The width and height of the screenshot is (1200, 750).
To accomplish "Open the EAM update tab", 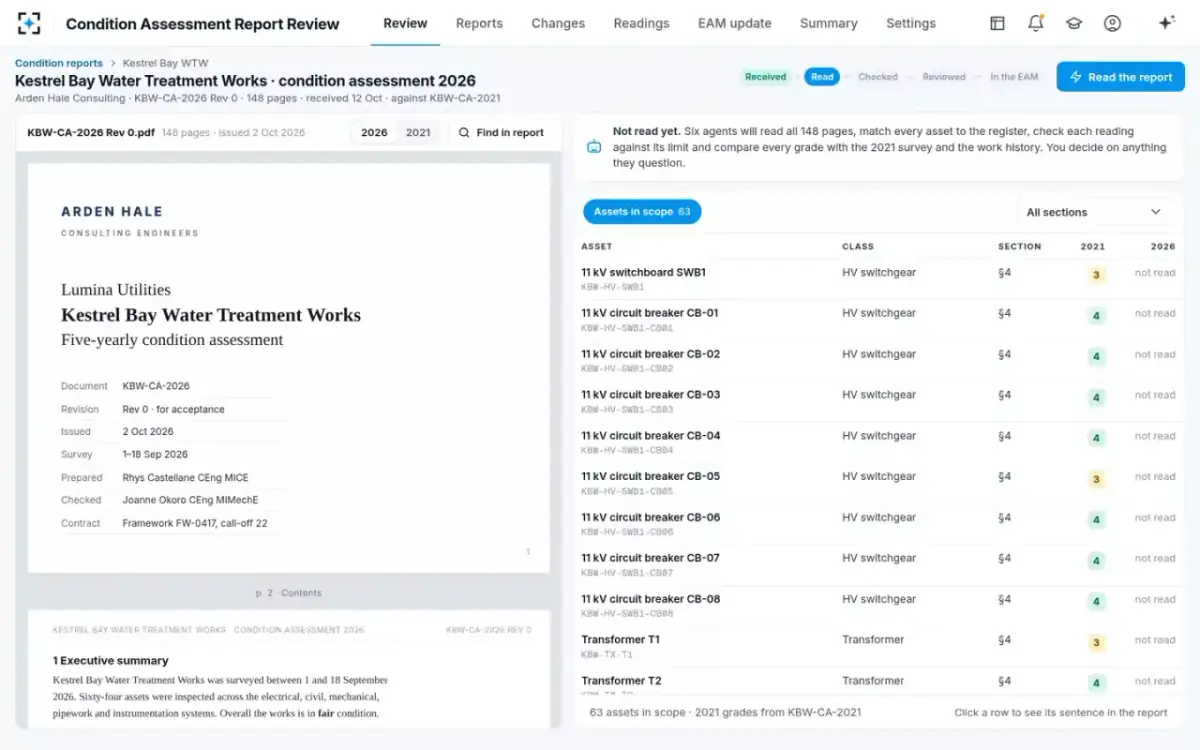I will click(x=735, y=23).
